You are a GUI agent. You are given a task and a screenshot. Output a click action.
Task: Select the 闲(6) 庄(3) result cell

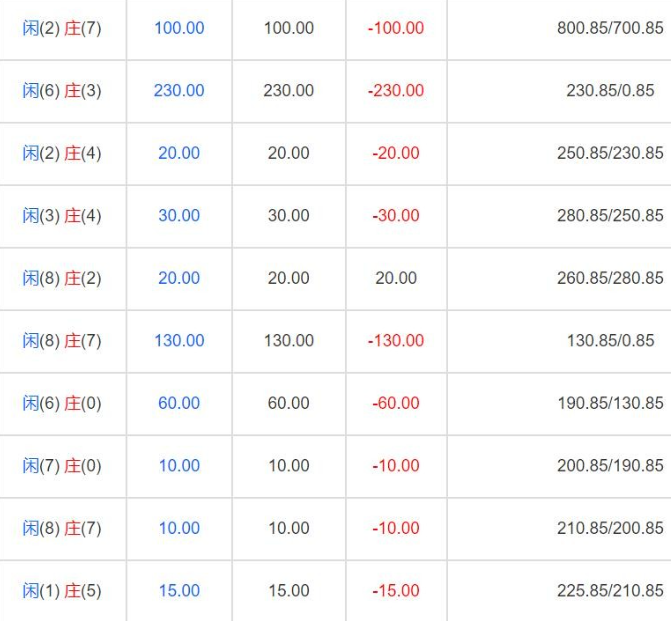62,90
